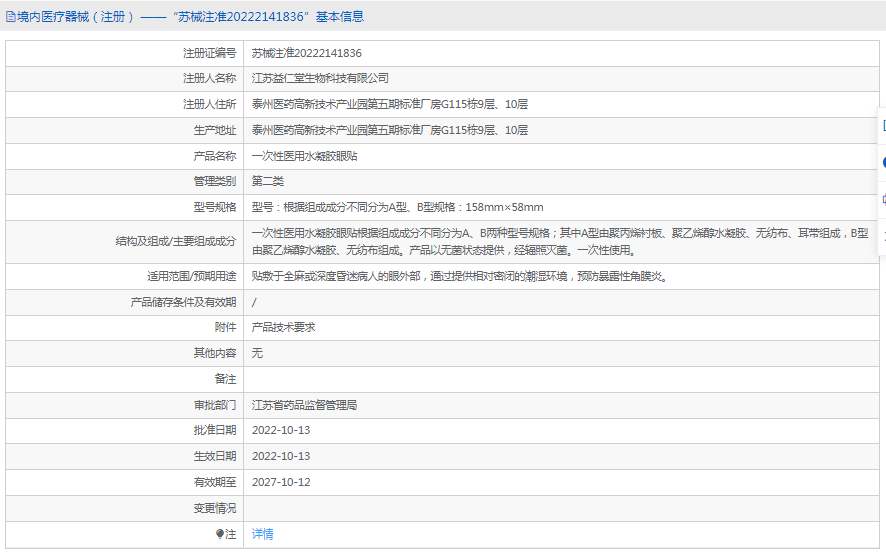886x553 pixels.
Task: Select the intended use text about 预防暴露性角膜炎
Action: point(460,277)
